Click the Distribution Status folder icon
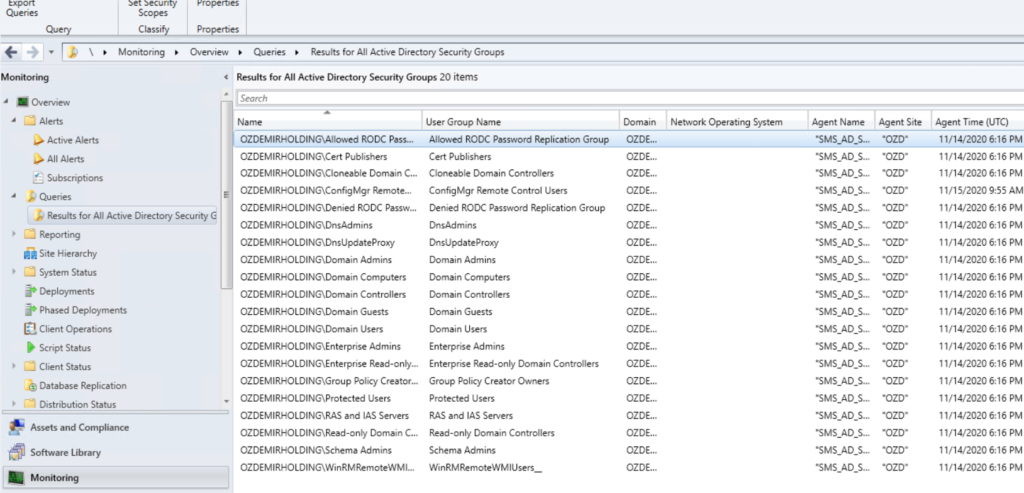This screenshot has height=493, width=1024. [x=30, y=404]
